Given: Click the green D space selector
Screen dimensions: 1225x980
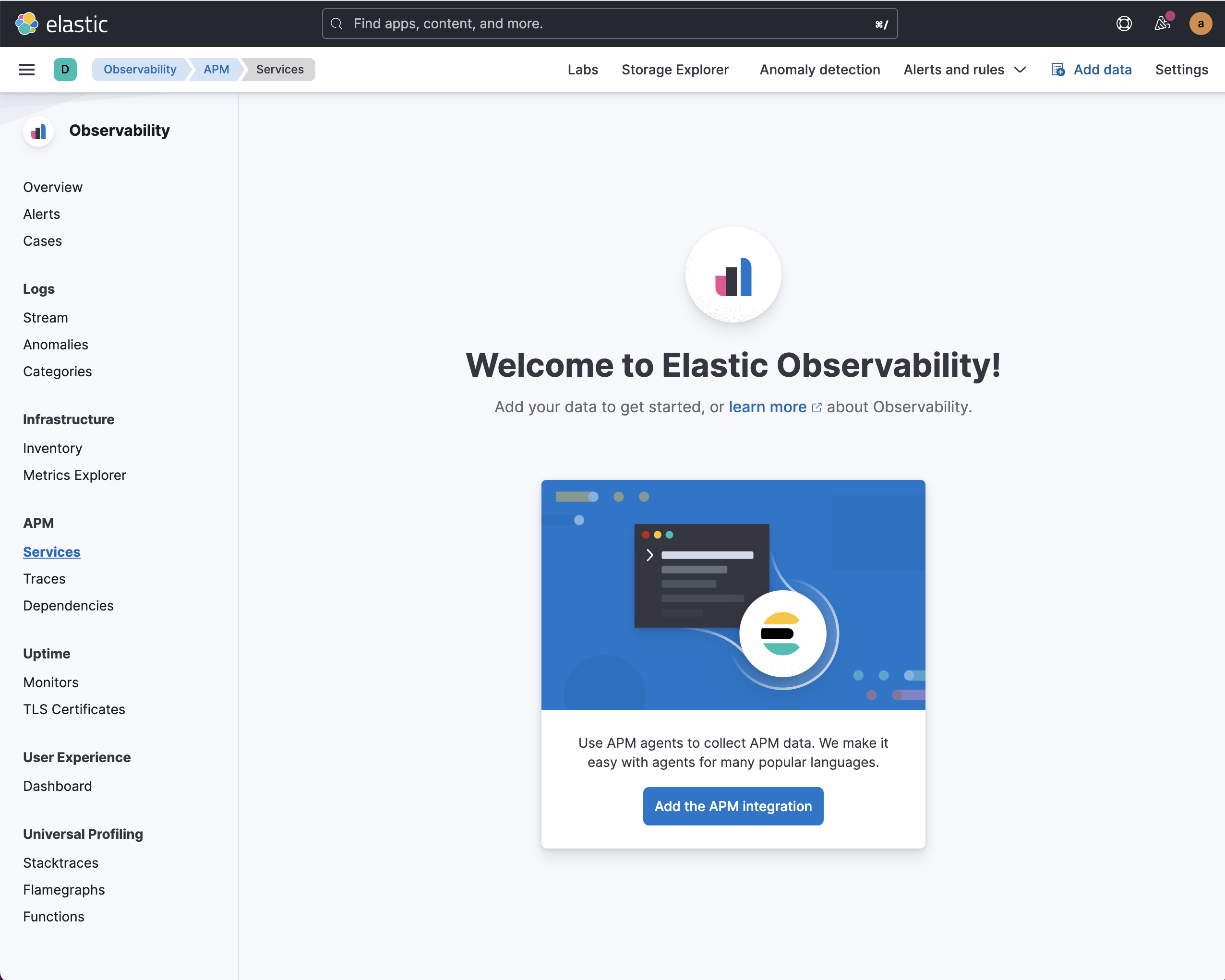Looking at the screenshot, I should point(65,69).
